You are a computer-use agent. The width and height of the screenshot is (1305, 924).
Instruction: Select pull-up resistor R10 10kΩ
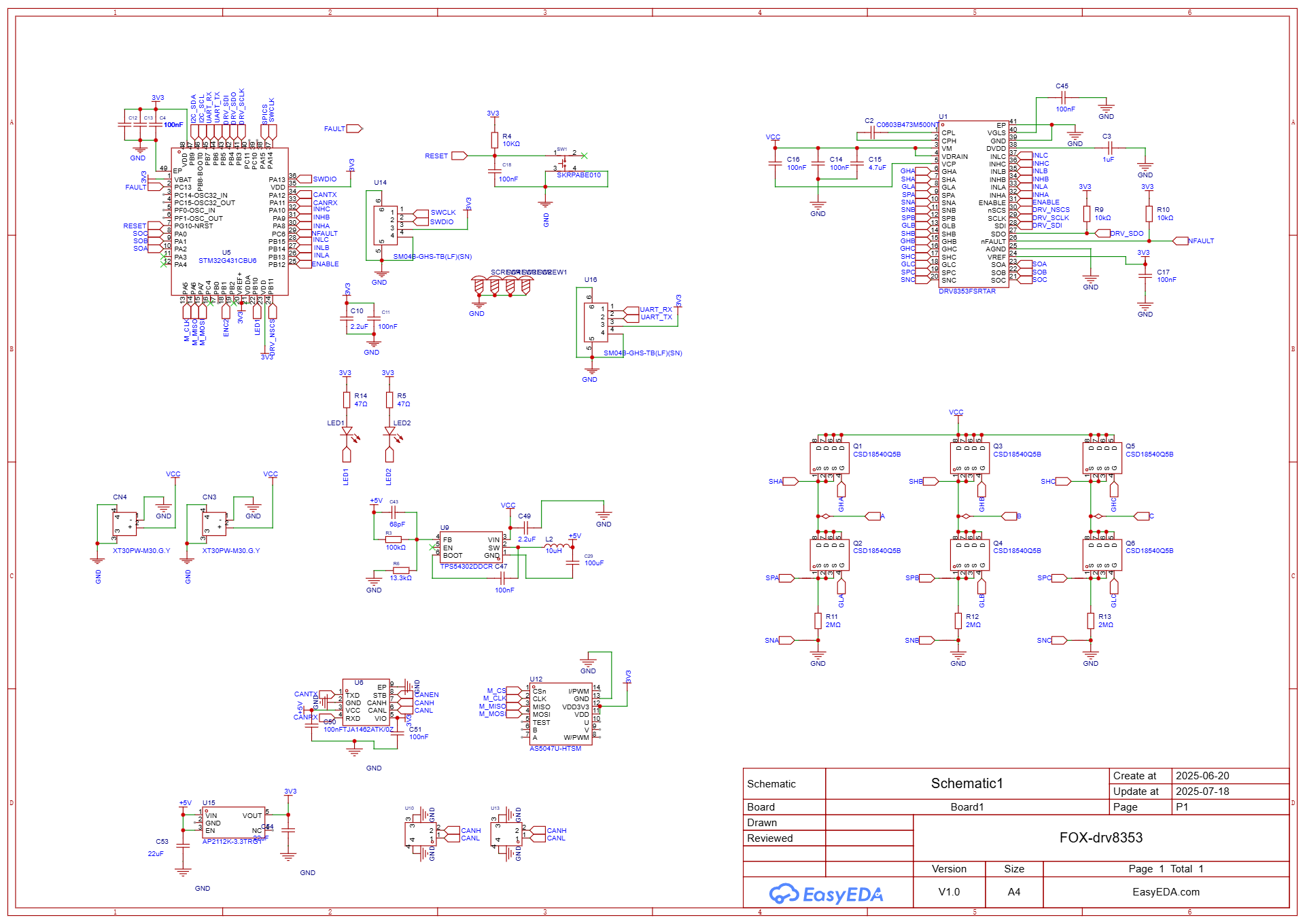1149,213
